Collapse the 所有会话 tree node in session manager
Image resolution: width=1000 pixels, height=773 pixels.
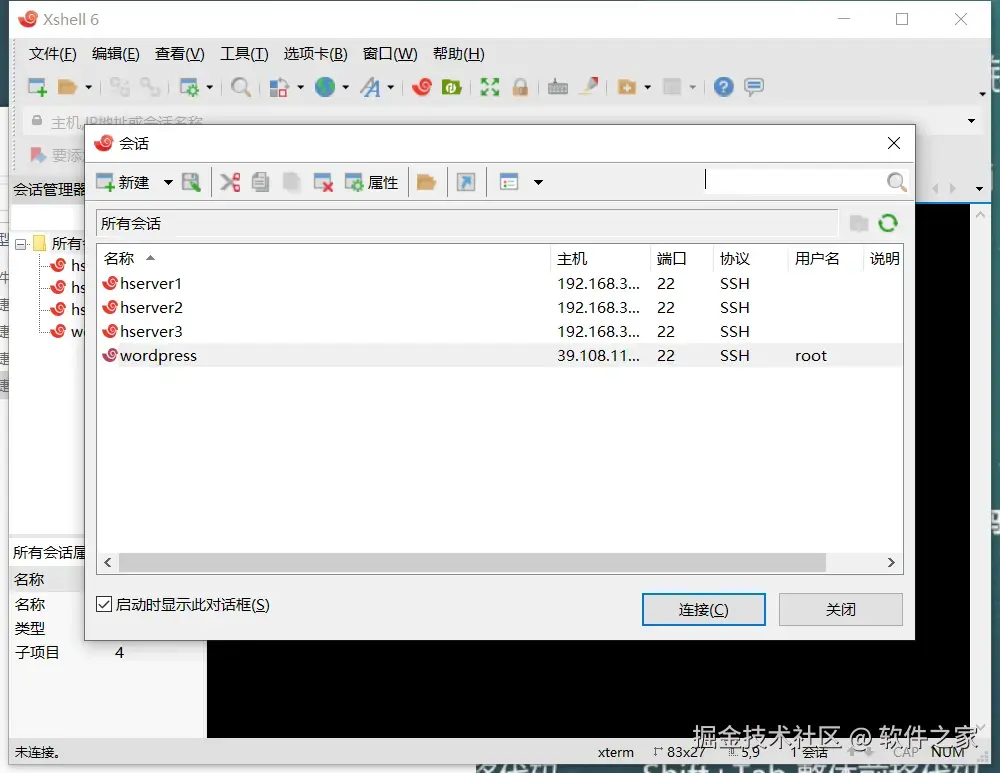(x=21, y=244)
